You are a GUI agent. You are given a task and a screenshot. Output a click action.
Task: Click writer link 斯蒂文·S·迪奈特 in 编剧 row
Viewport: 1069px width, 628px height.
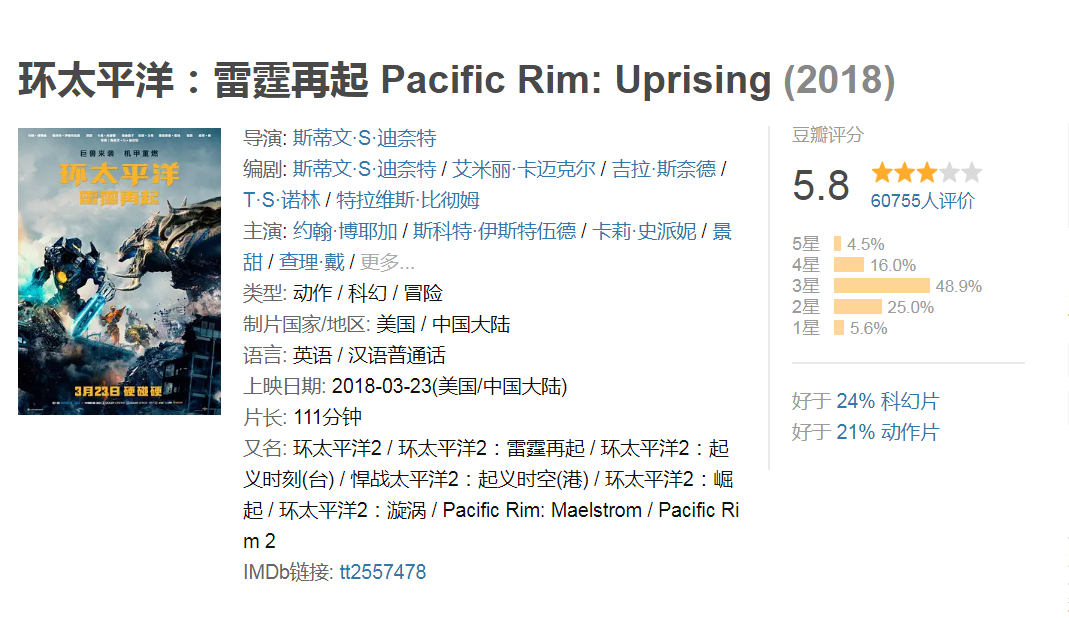pyautogui.click(x=365, y=169)
